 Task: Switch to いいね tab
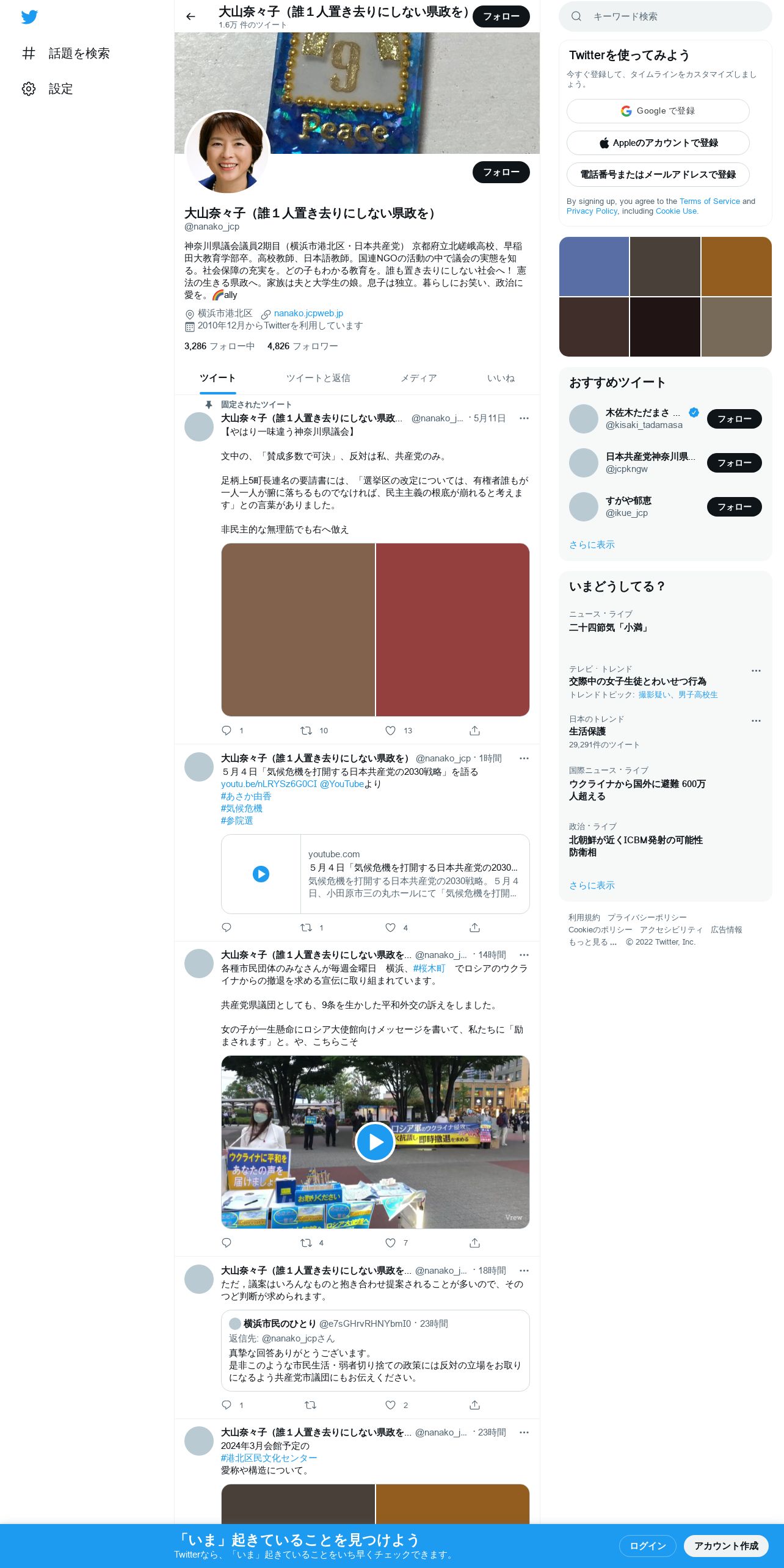501,378
